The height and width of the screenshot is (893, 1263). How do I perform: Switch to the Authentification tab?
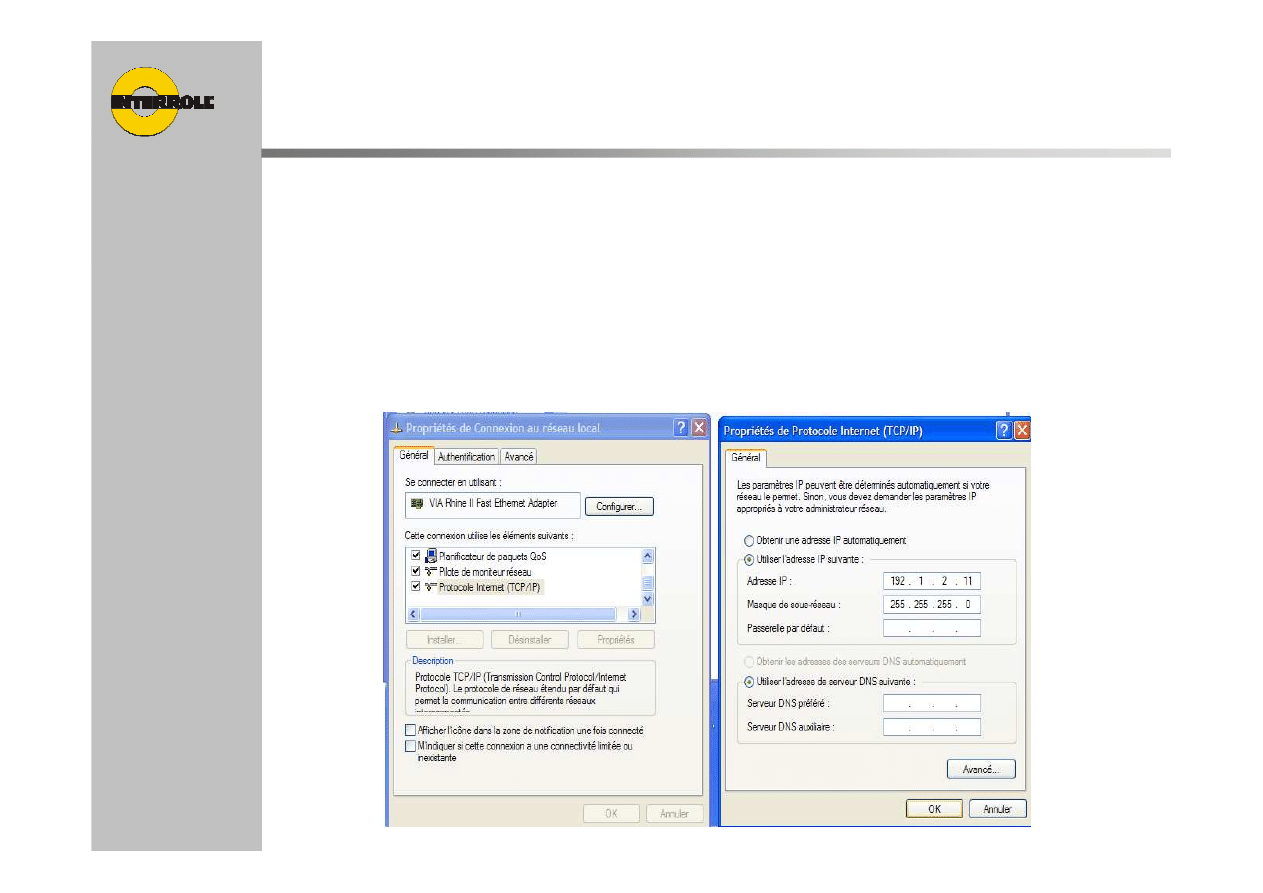466,457
